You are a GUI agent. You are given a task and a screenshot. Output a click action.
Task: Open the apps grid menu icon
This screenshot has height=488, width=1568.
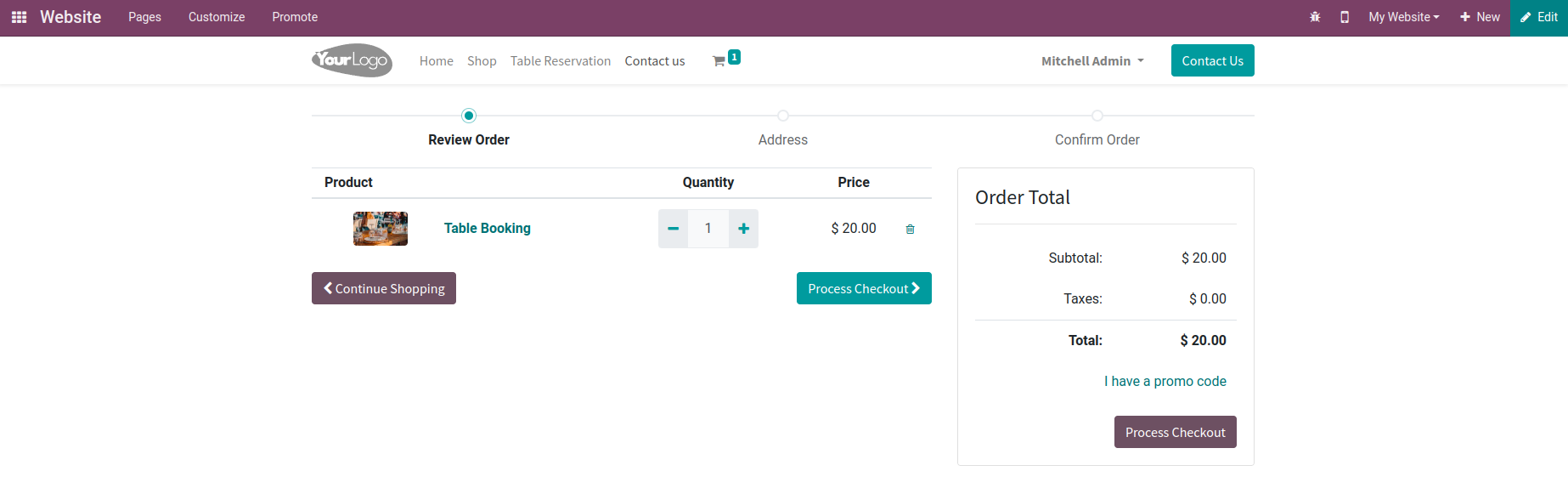pyautogui.click(x=19, y=17)
